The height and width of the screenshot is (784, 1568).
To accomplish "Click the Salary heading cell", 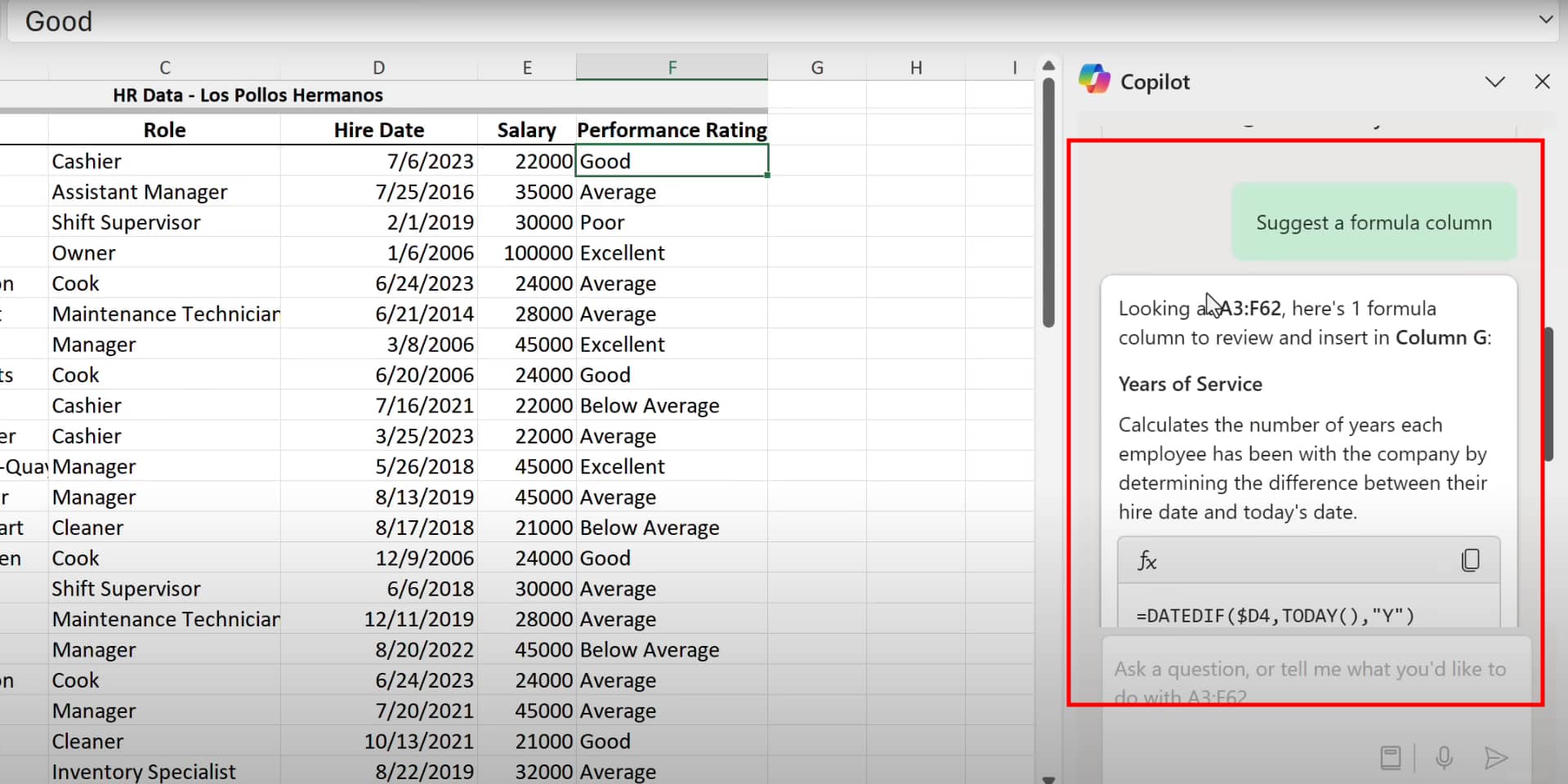I will 527,130.
